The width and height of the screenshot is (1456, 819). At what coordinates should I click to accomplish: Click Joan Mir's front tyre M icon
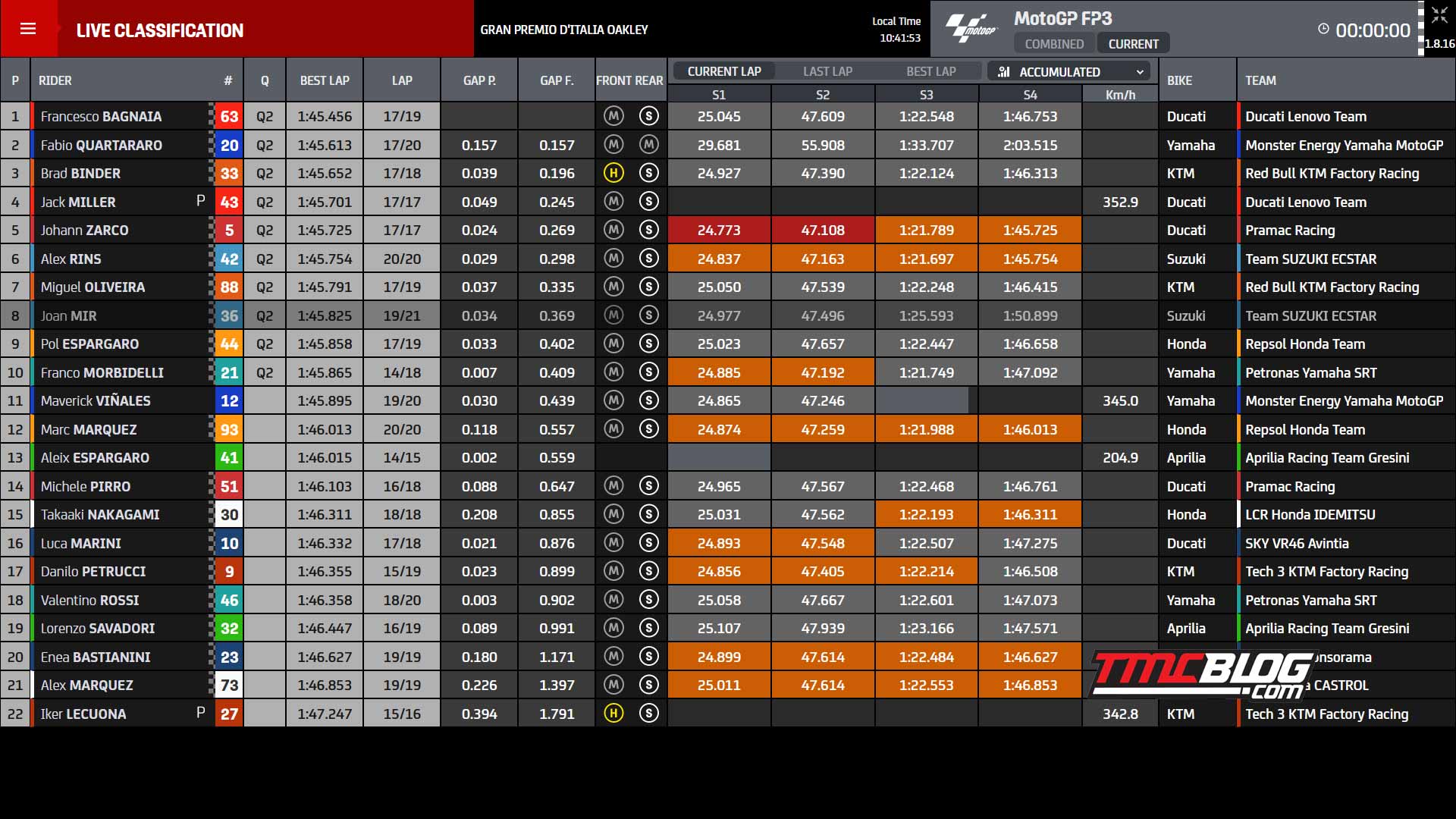click(x=613, y=315)
